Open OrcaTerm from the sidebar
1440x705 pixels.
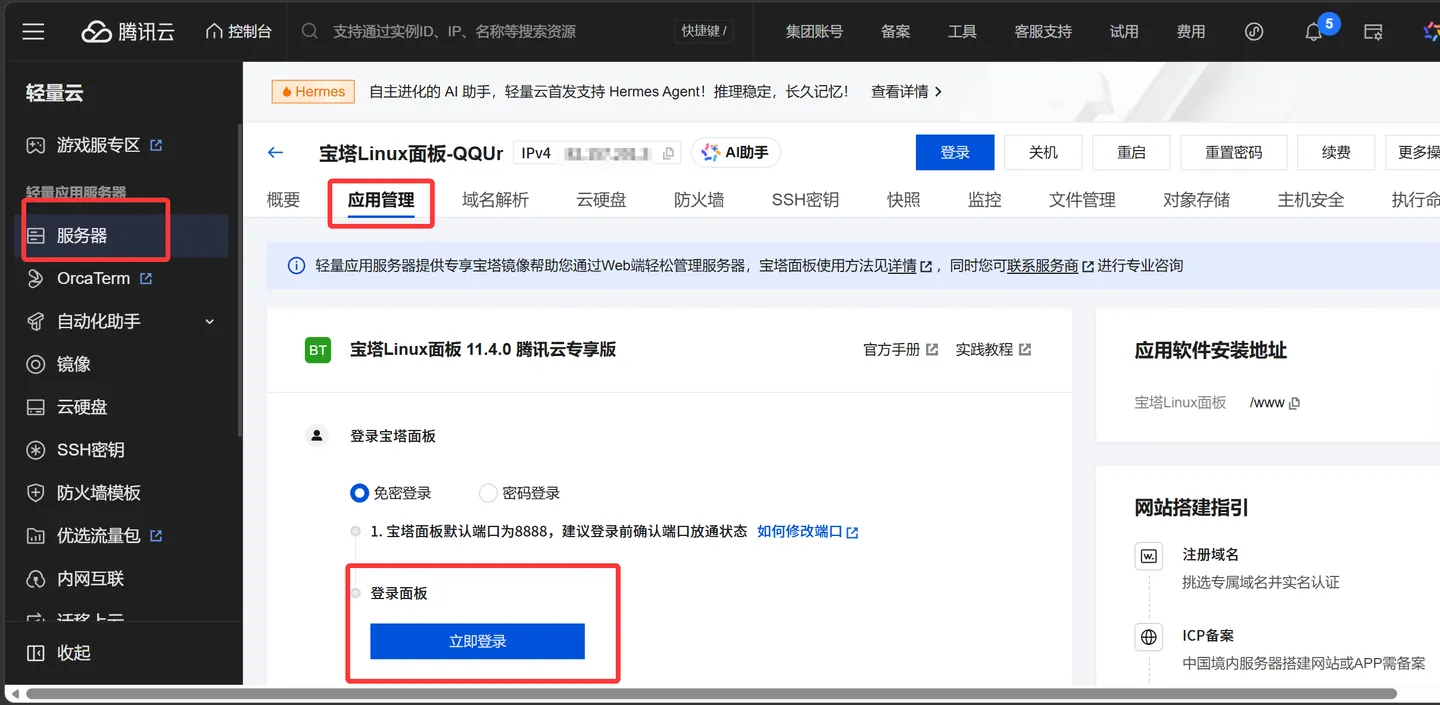93,279
